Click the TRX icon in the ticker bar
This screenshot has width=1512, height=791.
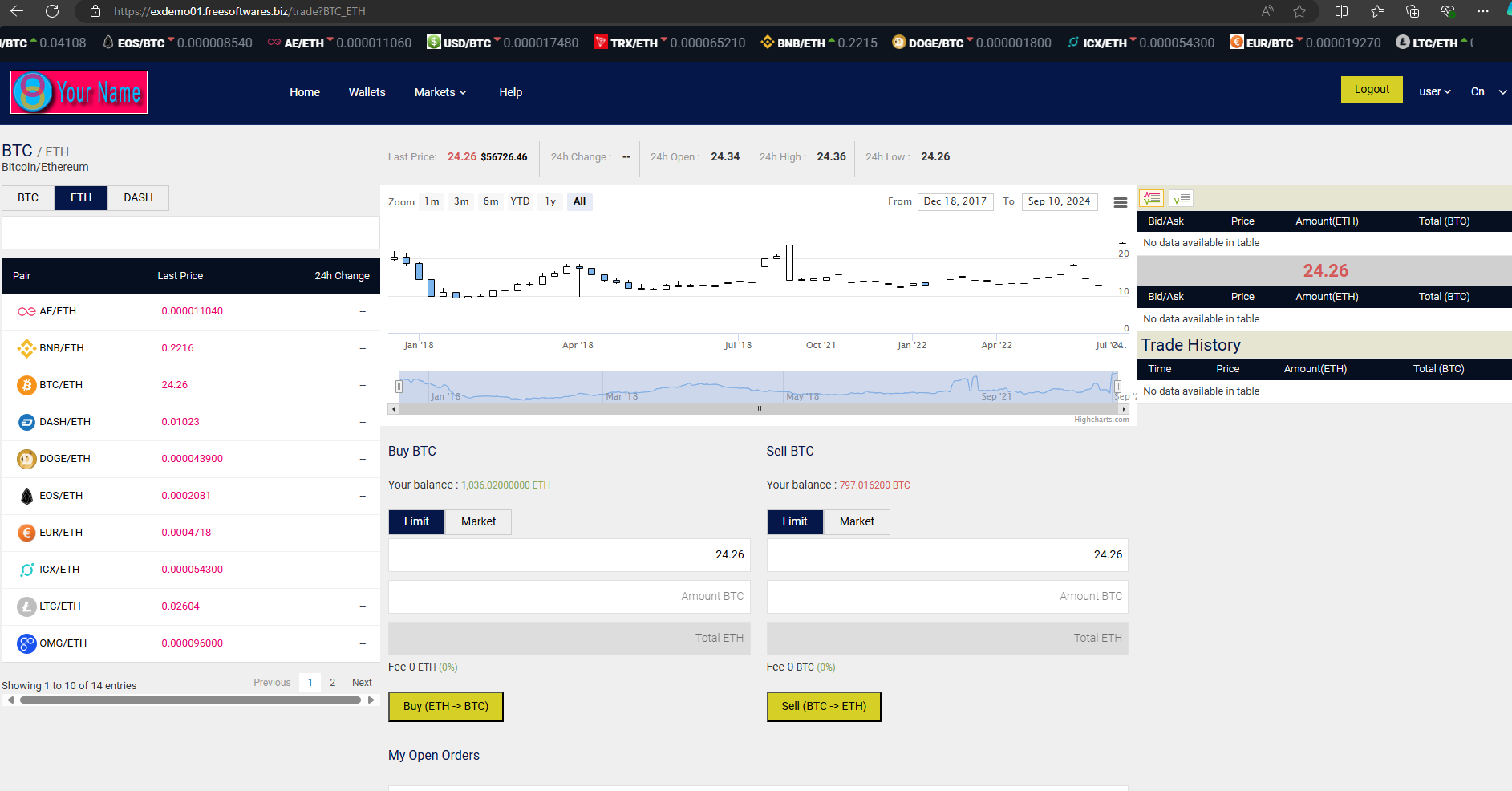click(601, 42)
